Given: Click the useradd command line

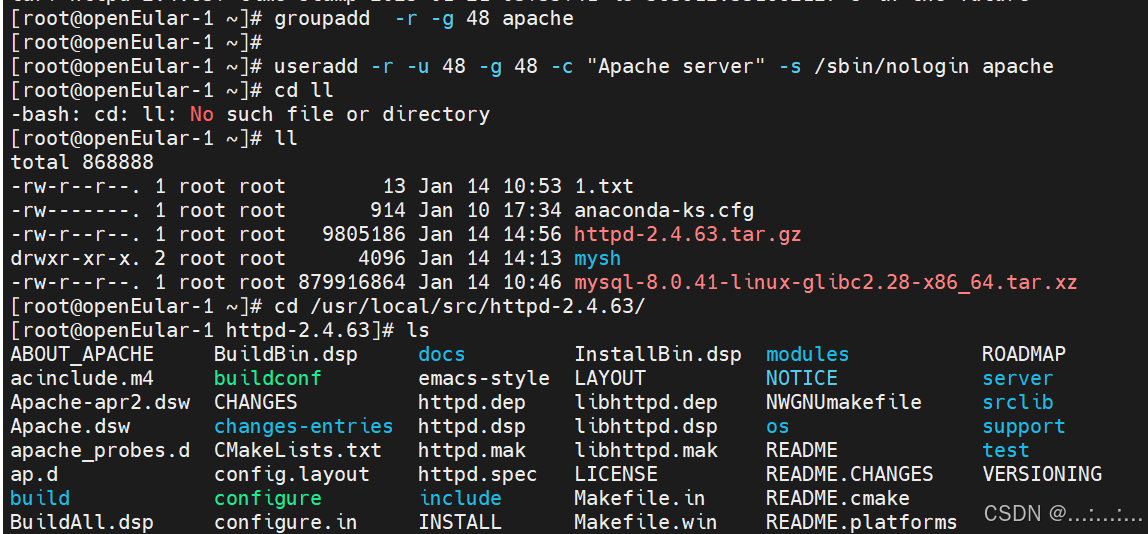Looking at the screenshot, I should tap(532, 67).
